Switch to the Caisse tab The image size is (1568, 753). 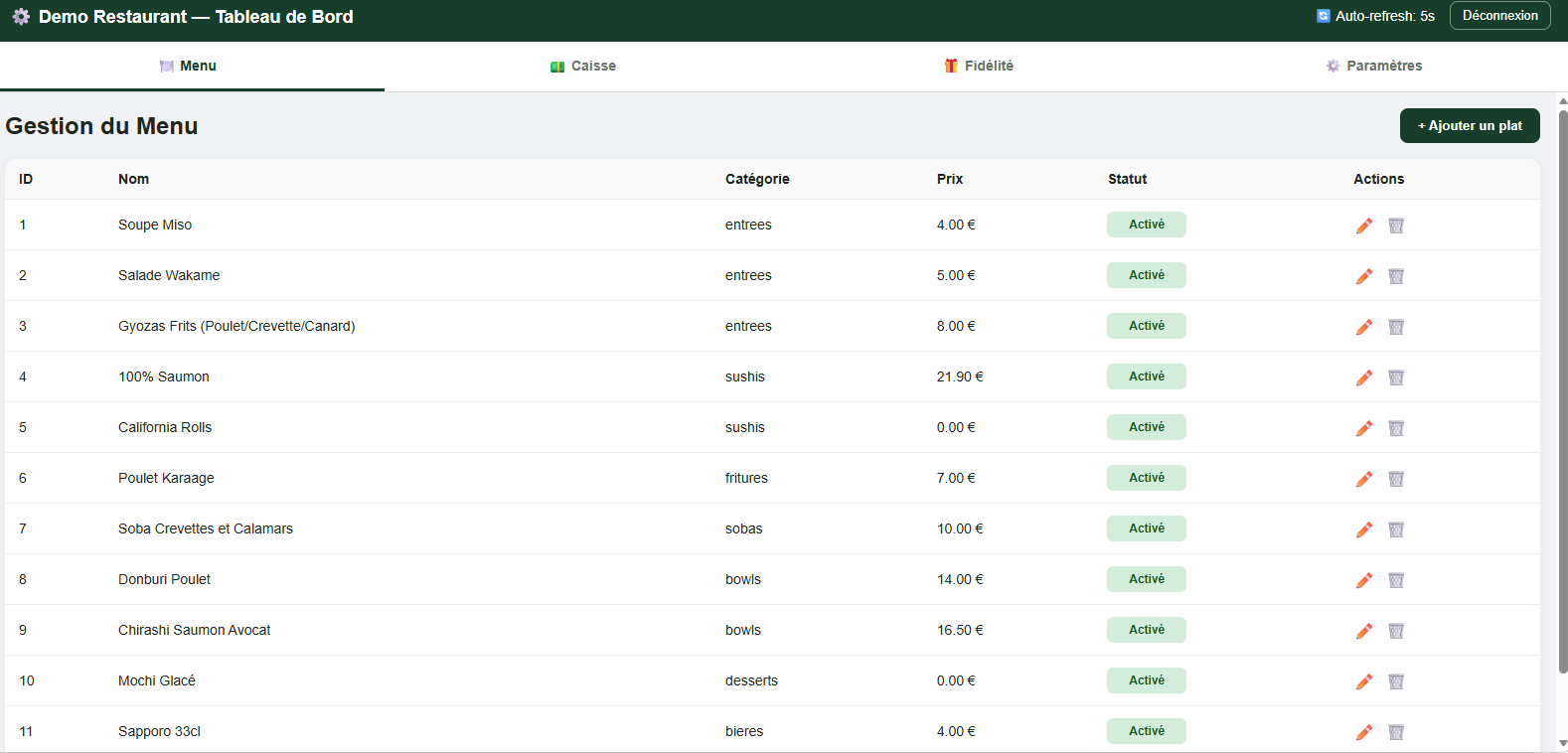[583, 67]
